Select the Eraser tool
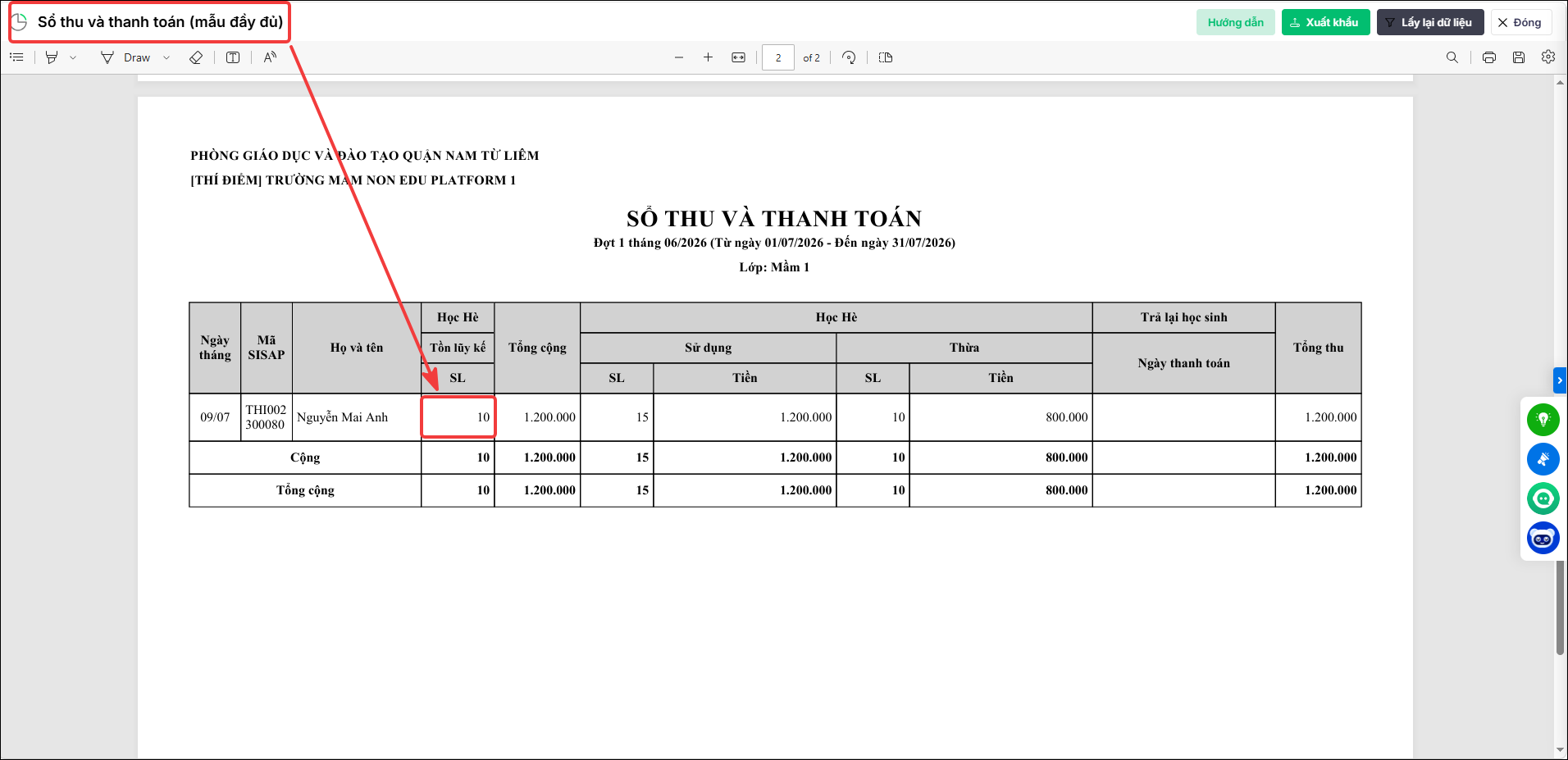 tap(196, 57)
